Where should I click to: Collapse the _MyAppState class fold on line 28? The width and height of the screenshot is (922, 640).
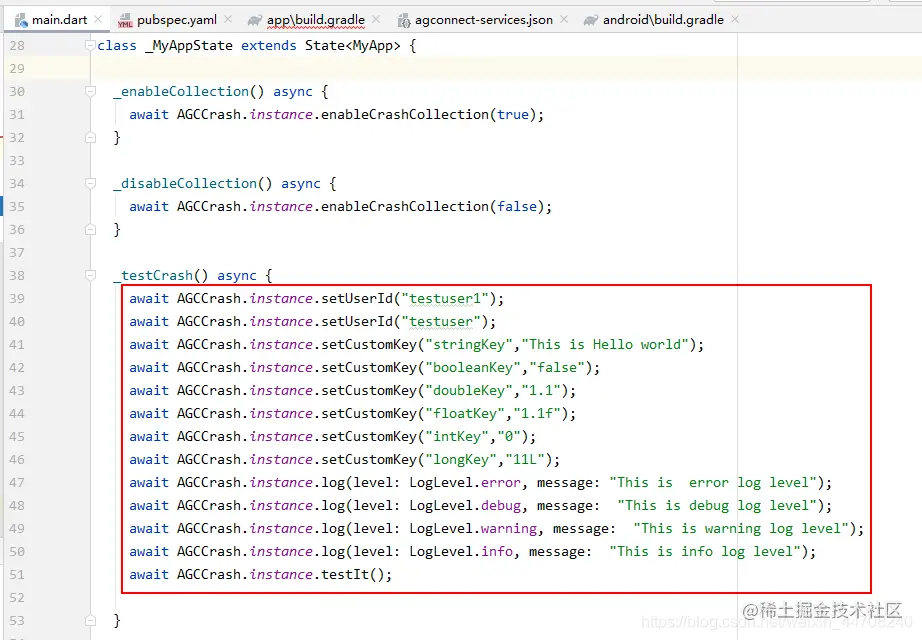(91, 45)
